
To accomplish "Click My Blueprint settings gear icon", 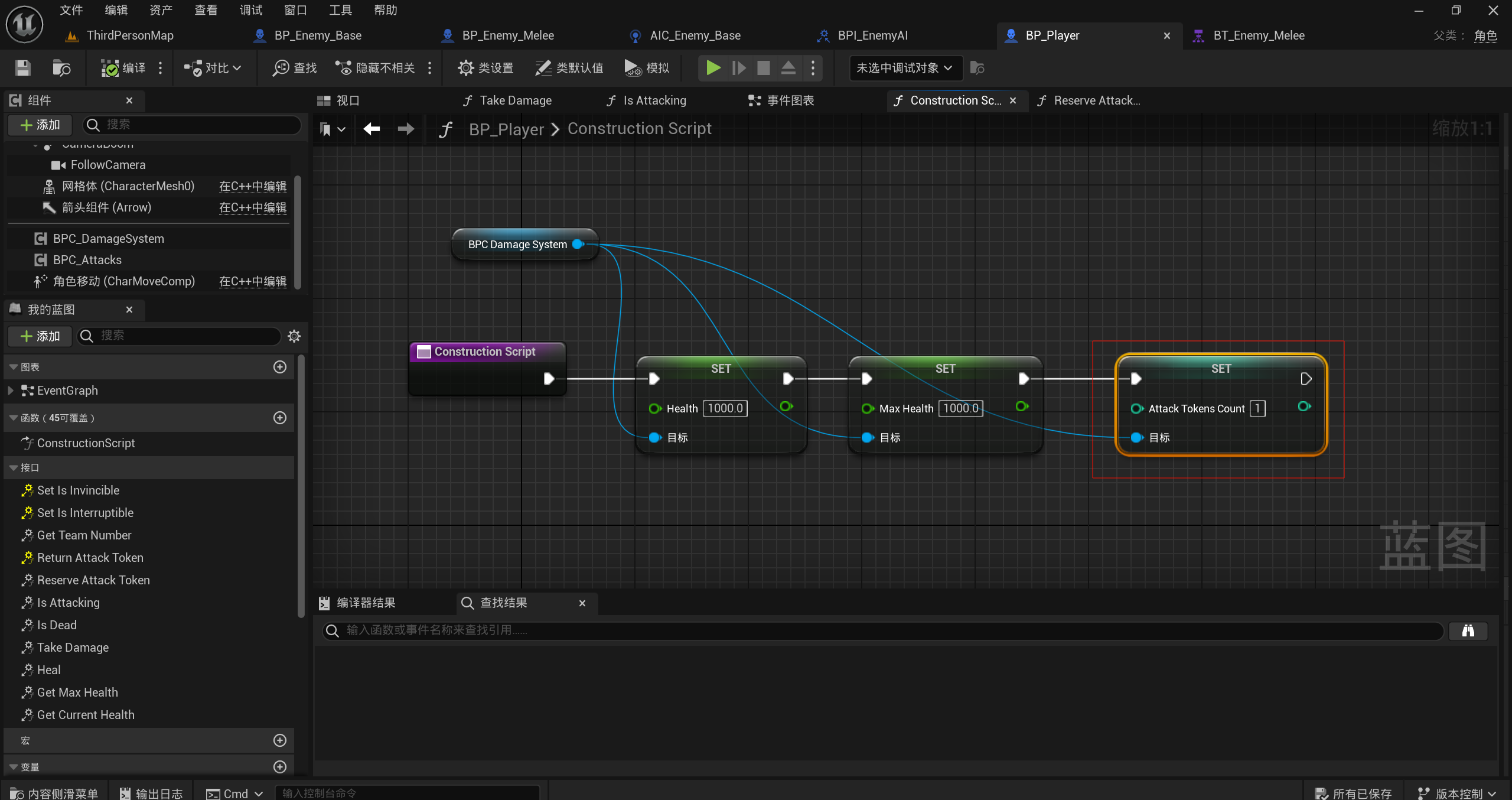I will (294, 336).
